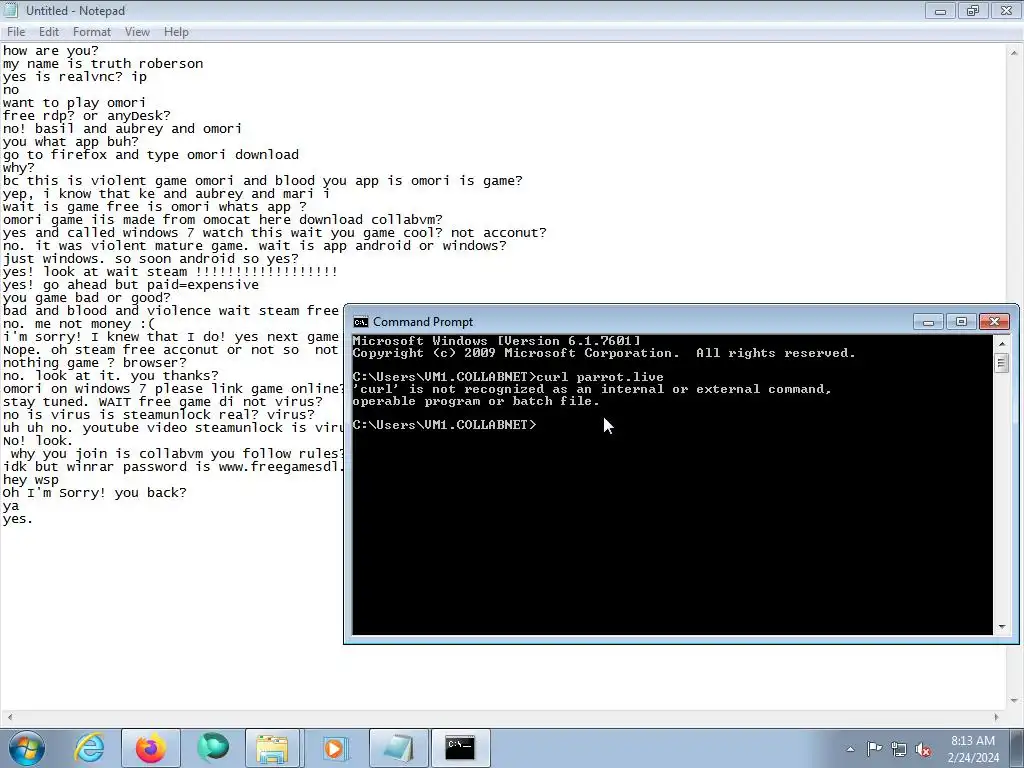Open Command Prompt title bar system icon

click(360, 322)
